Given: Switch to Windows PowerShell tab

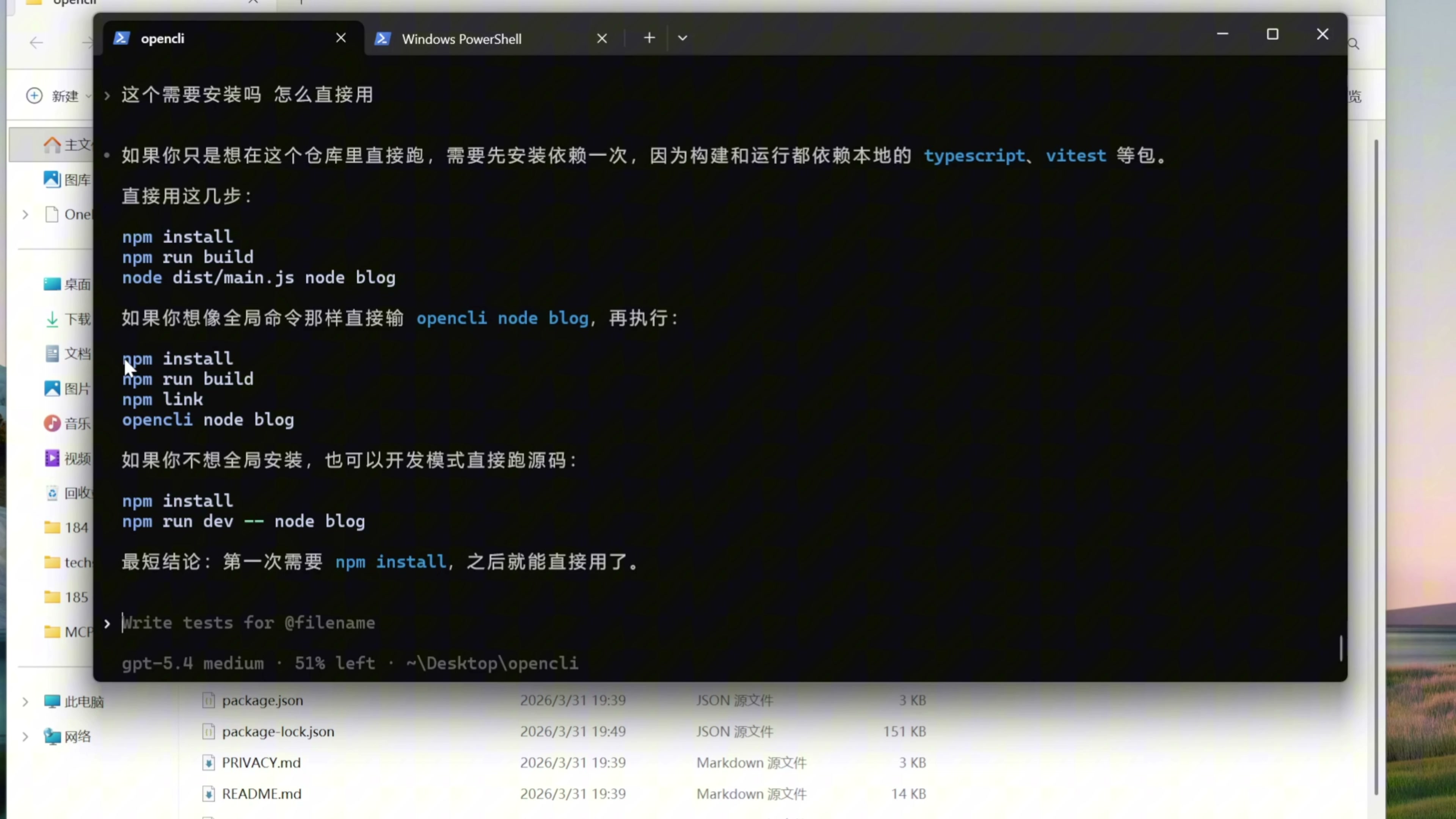Looking at the screenshot, I should [461, 39].
